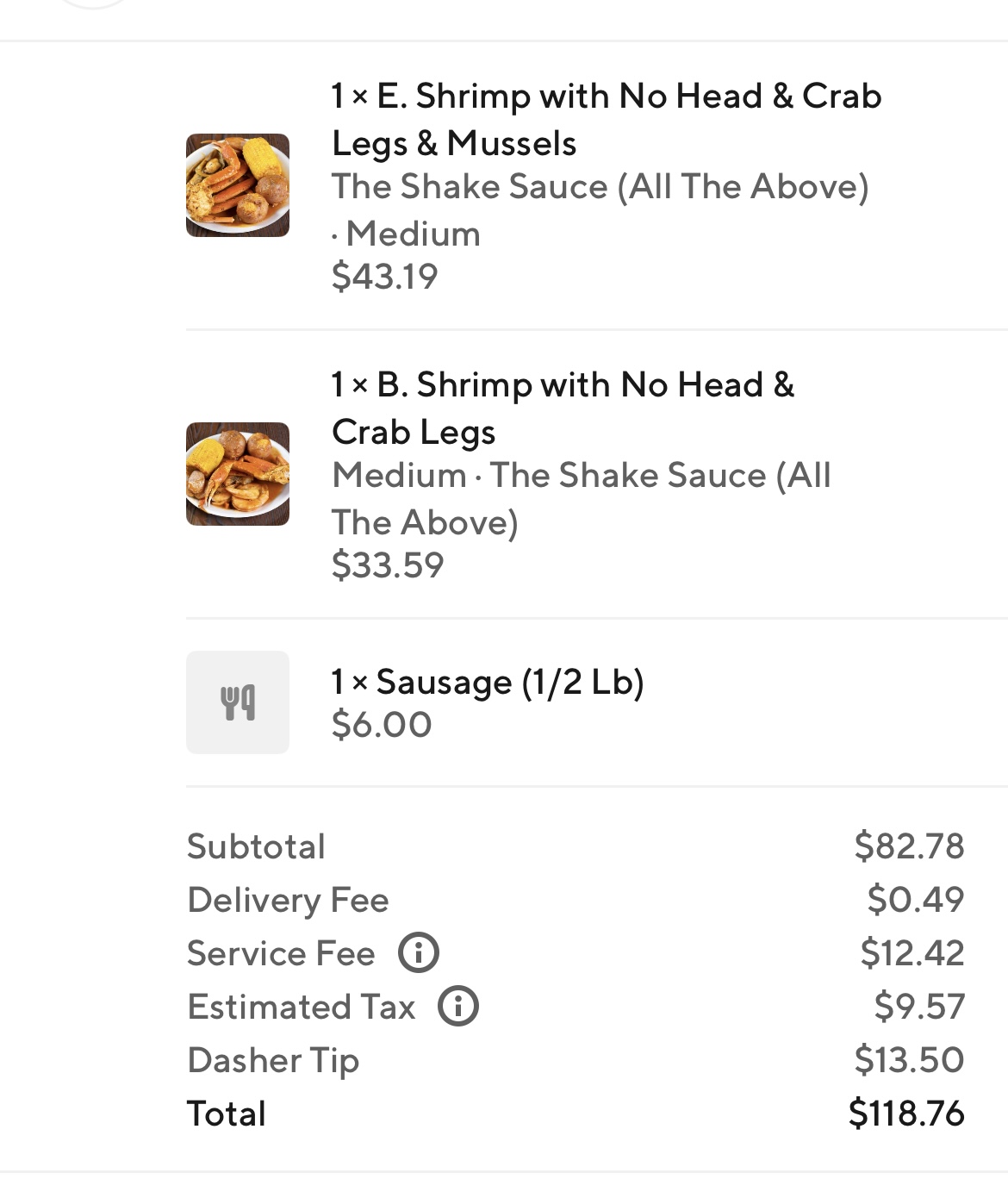Screen dimensions: 1008x1198
Task: Tap the Subtotal label
Action: [256, 846]
